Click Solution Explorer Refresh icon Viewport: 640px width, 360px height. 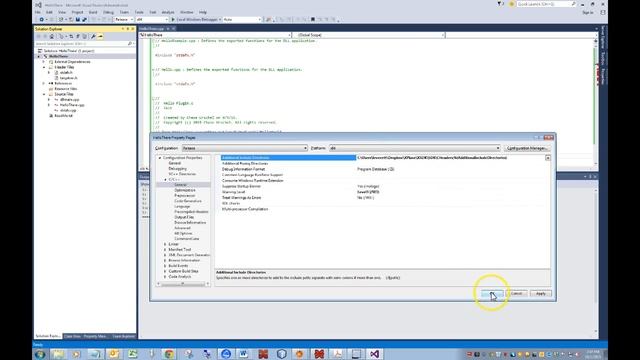[x=71, y=36]
